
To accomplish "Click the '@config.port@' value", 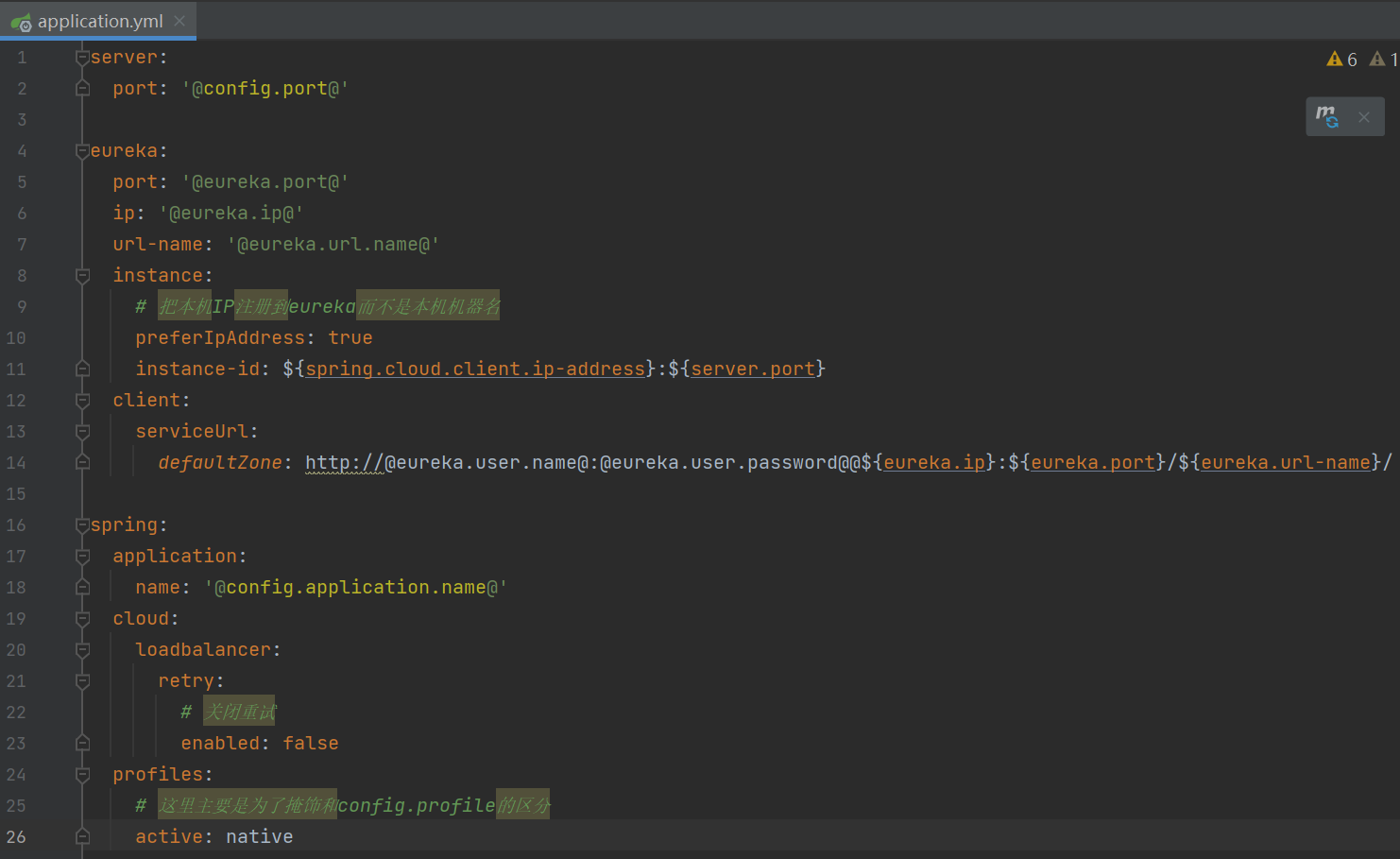I will [x=265, y=88].
